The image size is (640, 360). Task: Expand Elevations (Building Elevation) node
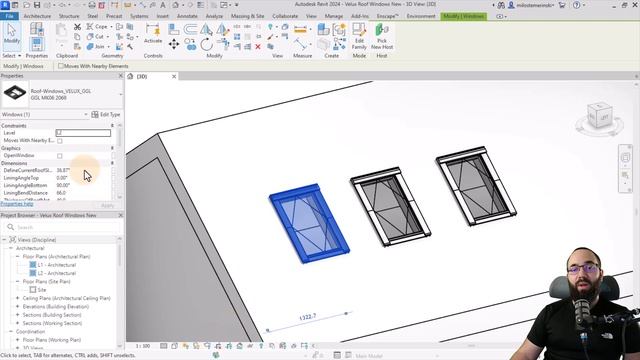[x=18, y=307]
